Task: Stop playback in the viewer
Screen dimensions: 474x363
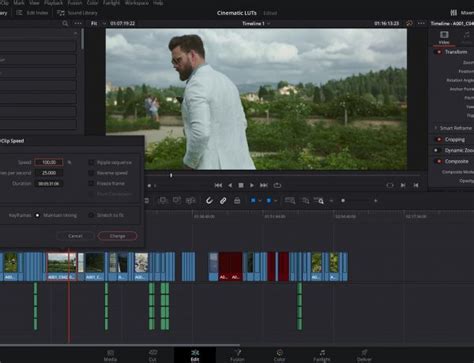Action: pyautogui.click(x=241, y=185)
